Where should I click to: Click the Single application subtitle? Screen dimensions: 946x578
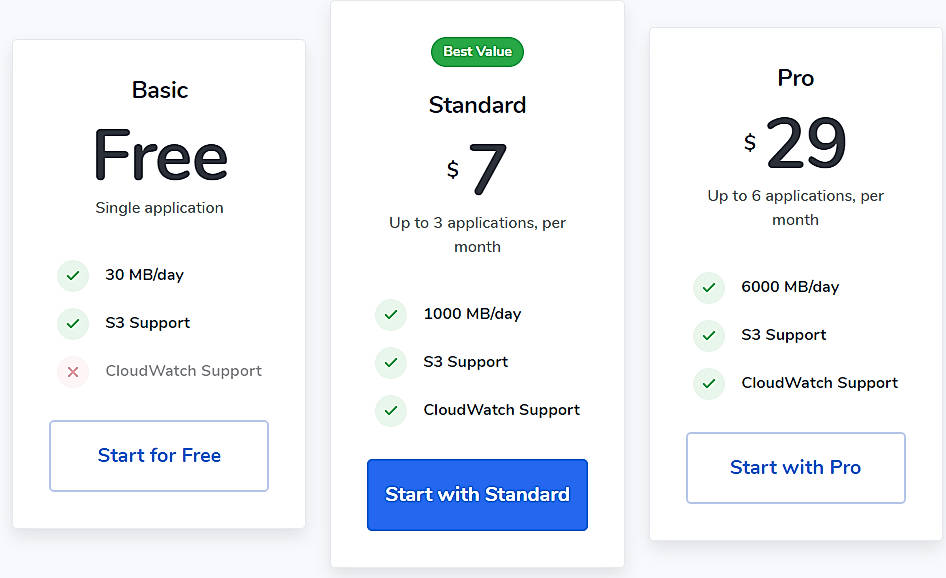click(x=159, y=207)
